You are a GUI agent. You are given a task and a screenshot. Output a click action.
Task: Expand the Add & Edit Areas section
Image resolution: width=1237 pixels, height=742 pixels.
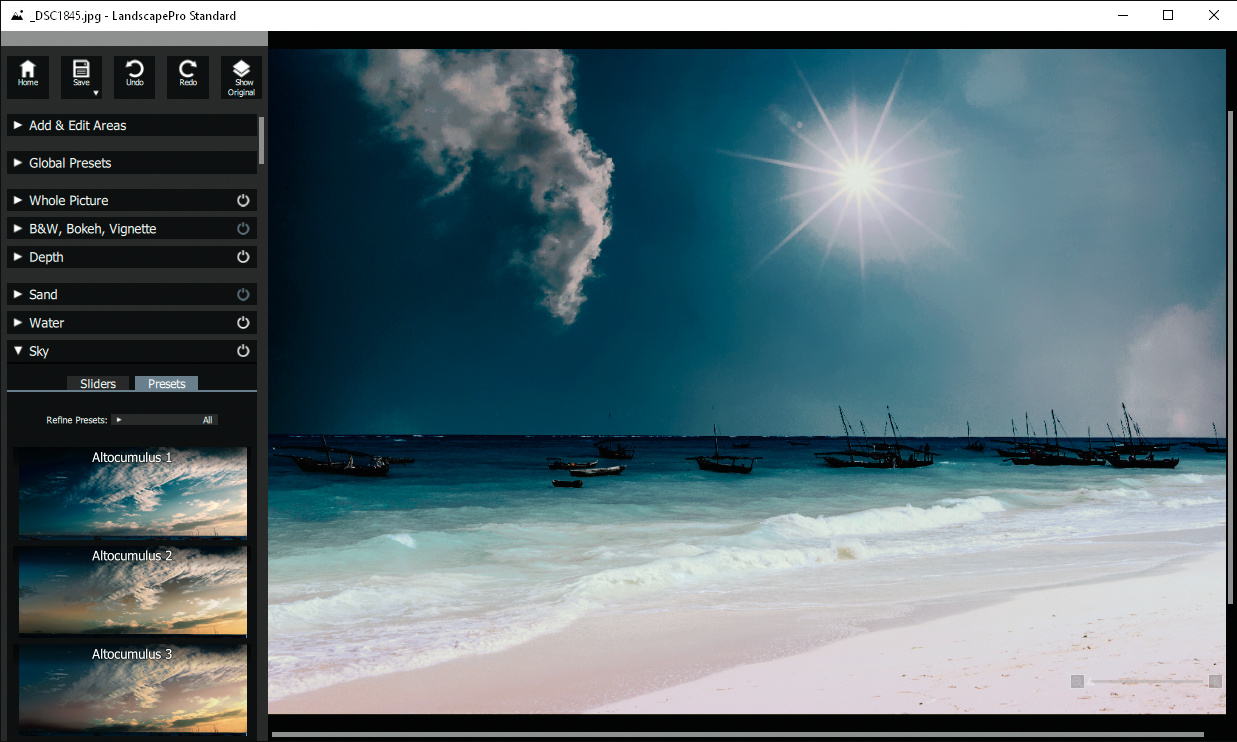point(77,125)
